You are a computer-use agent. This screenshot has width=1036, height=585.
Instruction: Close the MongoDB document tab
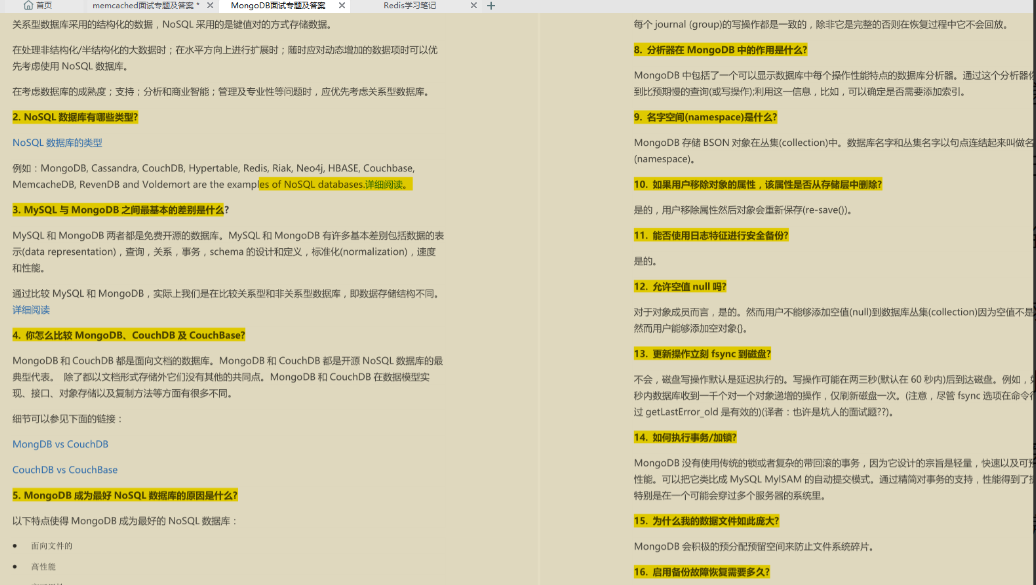[342, 5]
